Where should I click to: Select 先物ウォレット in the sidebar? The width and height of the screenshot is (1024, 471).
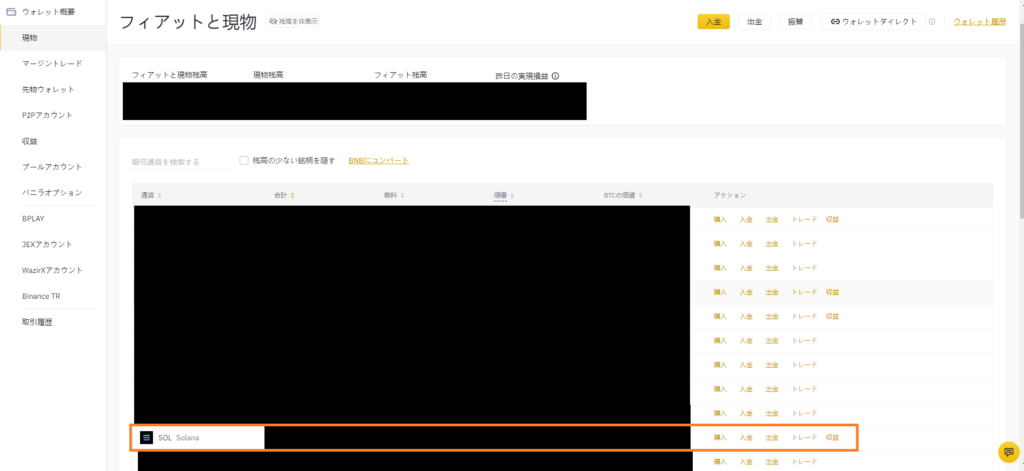(48, 89)
